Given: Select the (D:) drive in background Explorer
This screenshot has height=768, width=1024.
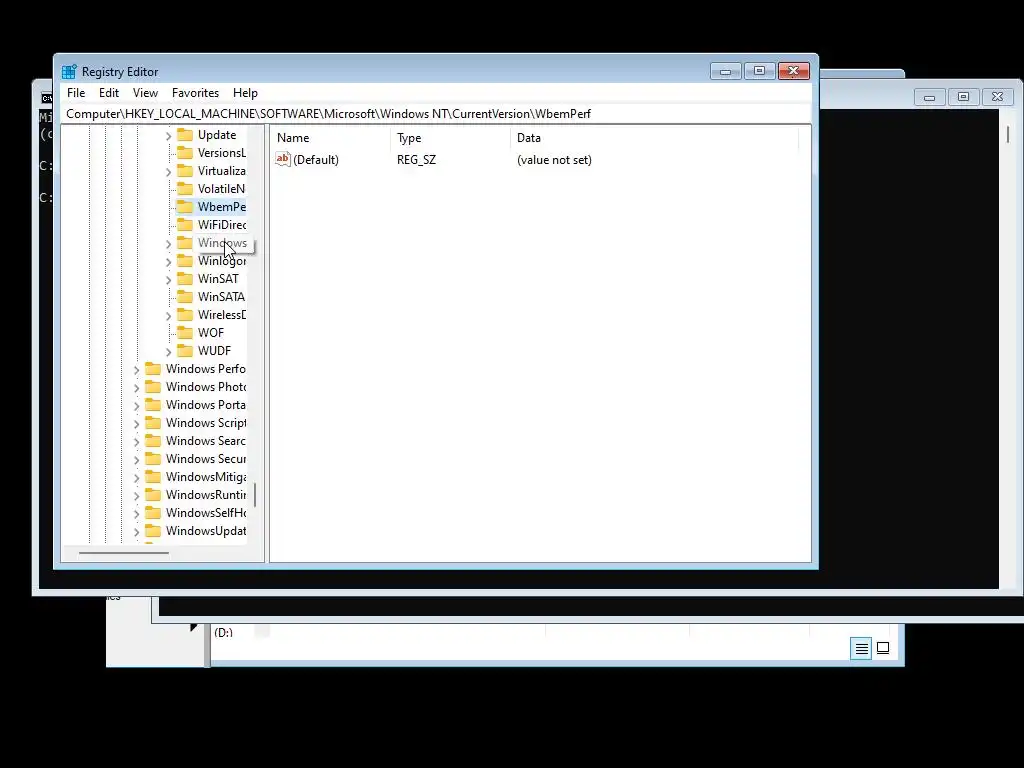Looking at the screenshot, I should tap(223, 632).
